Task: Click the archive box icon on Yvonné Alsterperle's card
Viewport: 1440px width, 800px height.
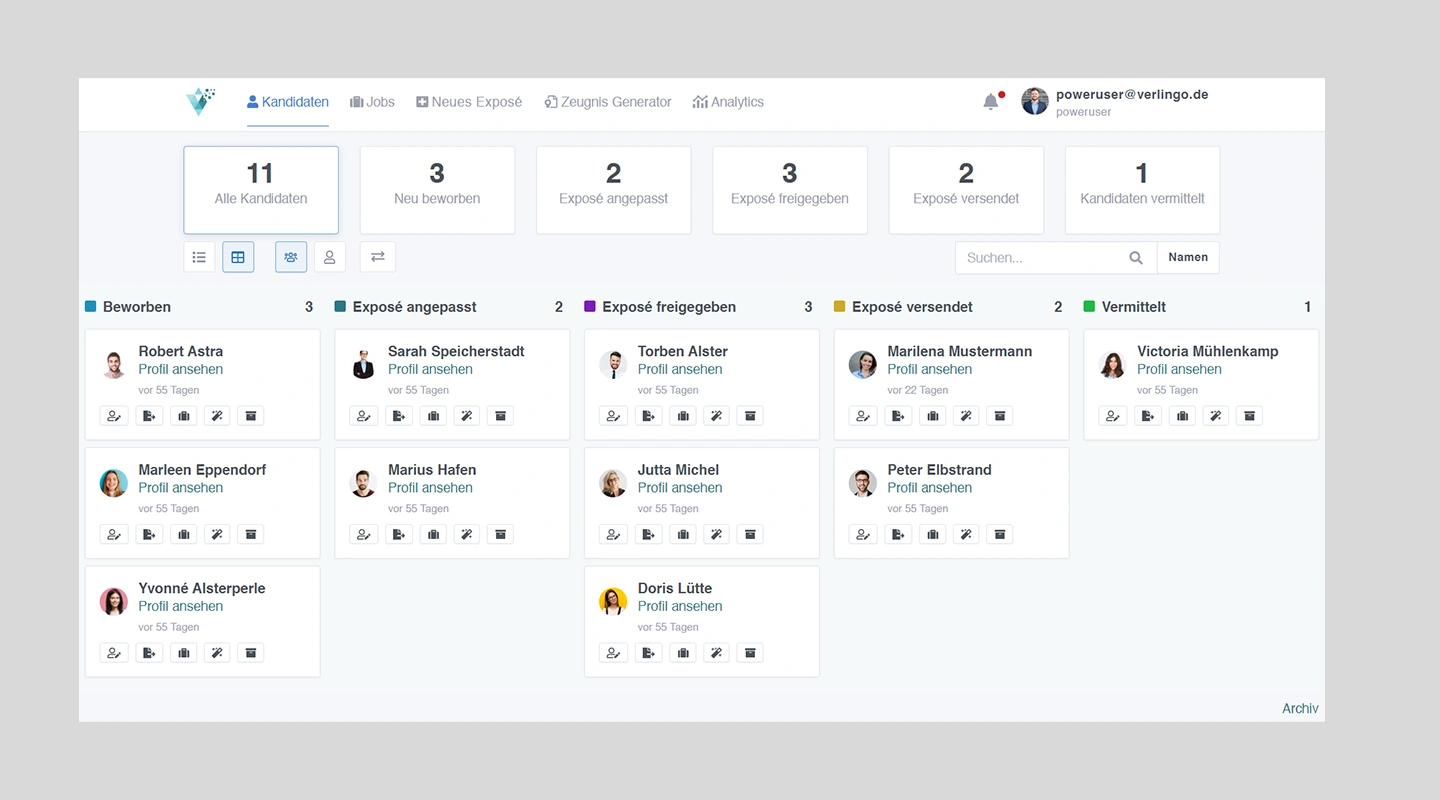Action: (x=251, y=653)
